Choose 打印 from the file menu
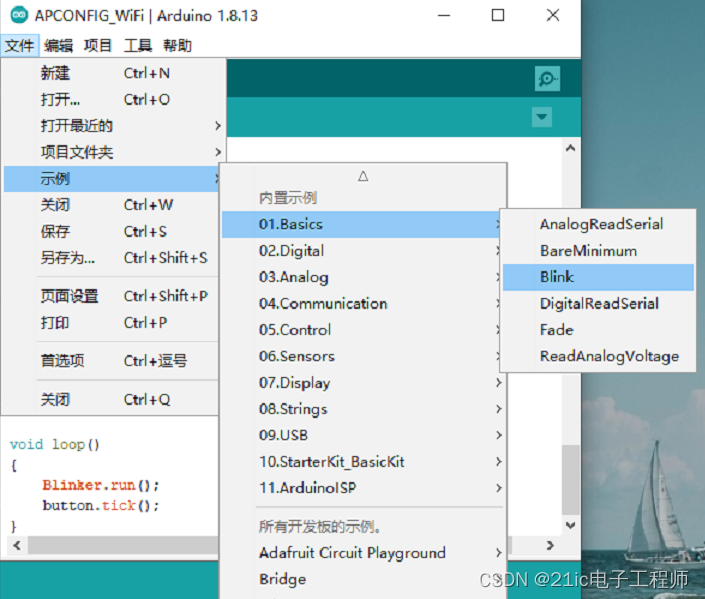Screen dimensions: 705x599 pos(112,322)
